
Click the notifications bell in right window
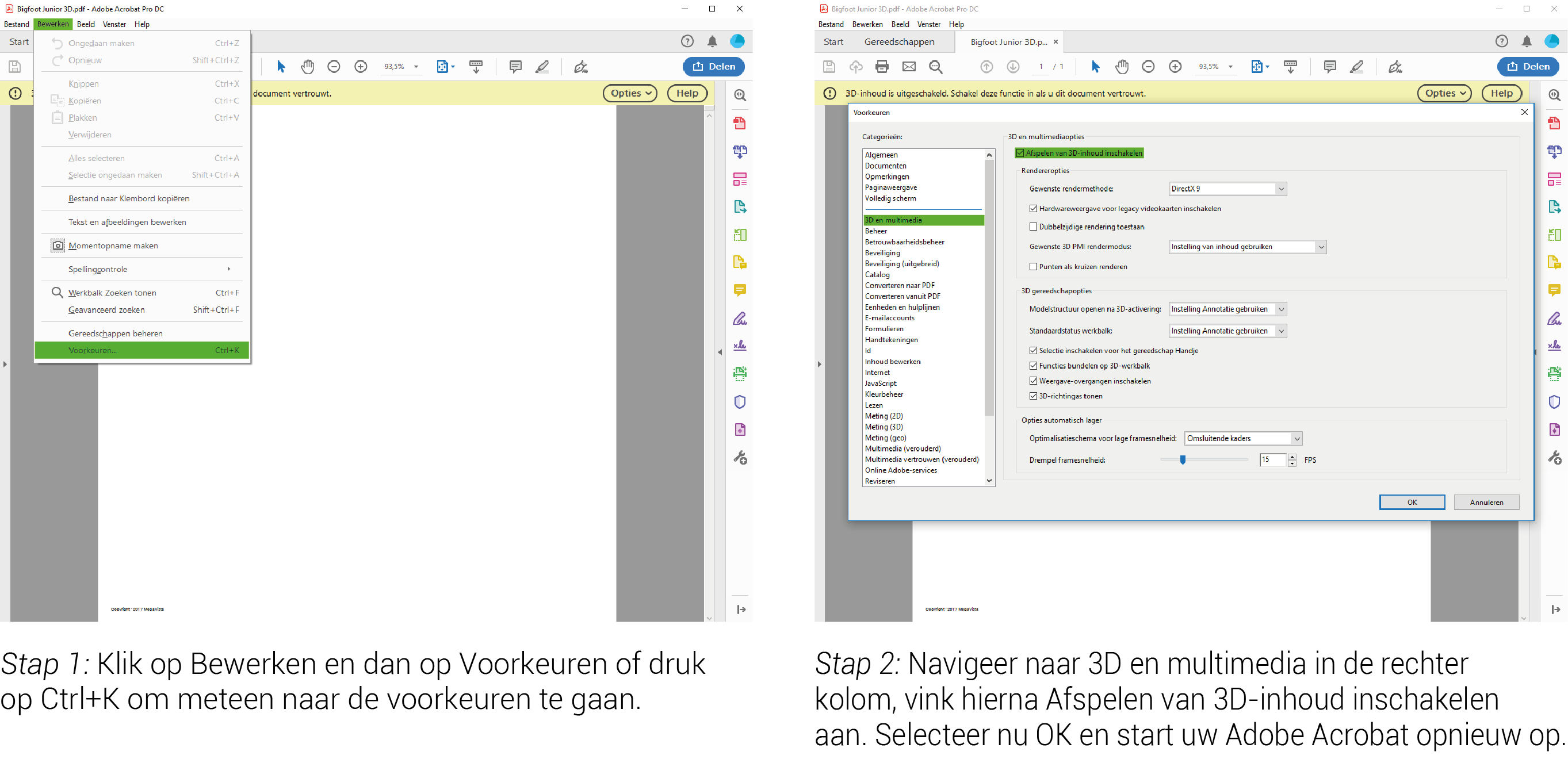tap(1527, 41)
